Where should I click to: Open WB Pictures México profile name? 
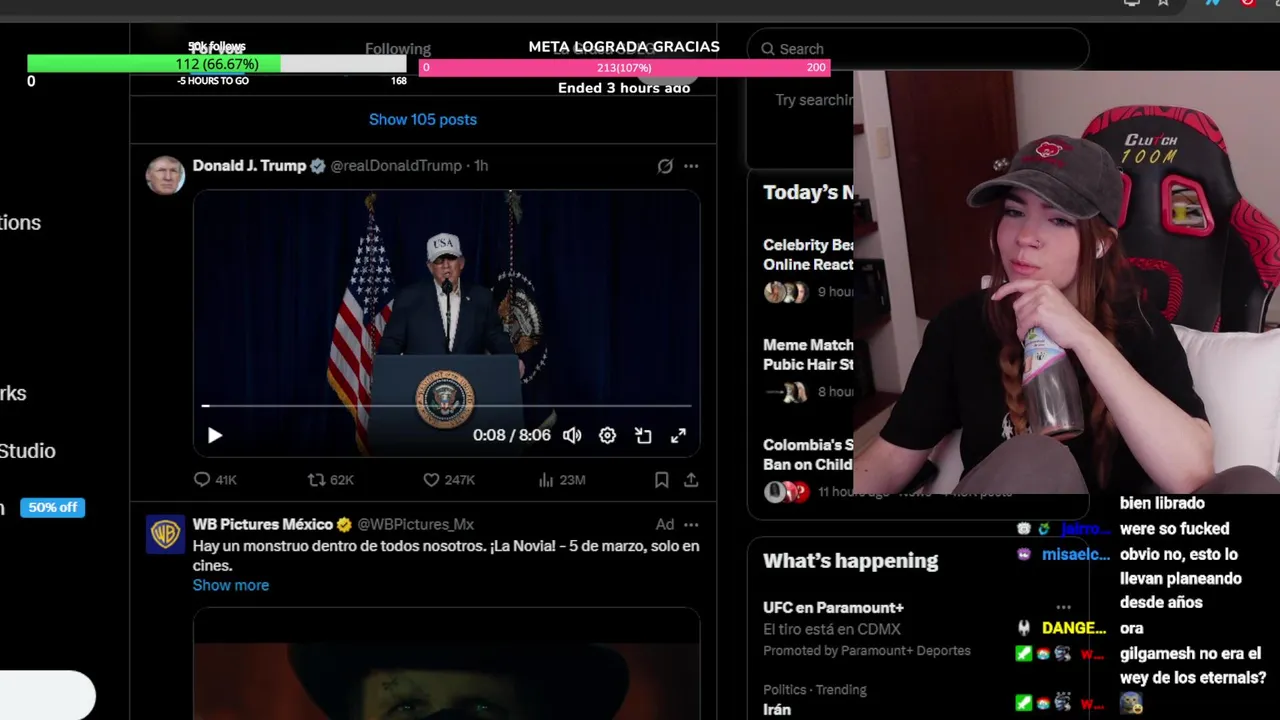pyautogui.click(x=263, y=524)
